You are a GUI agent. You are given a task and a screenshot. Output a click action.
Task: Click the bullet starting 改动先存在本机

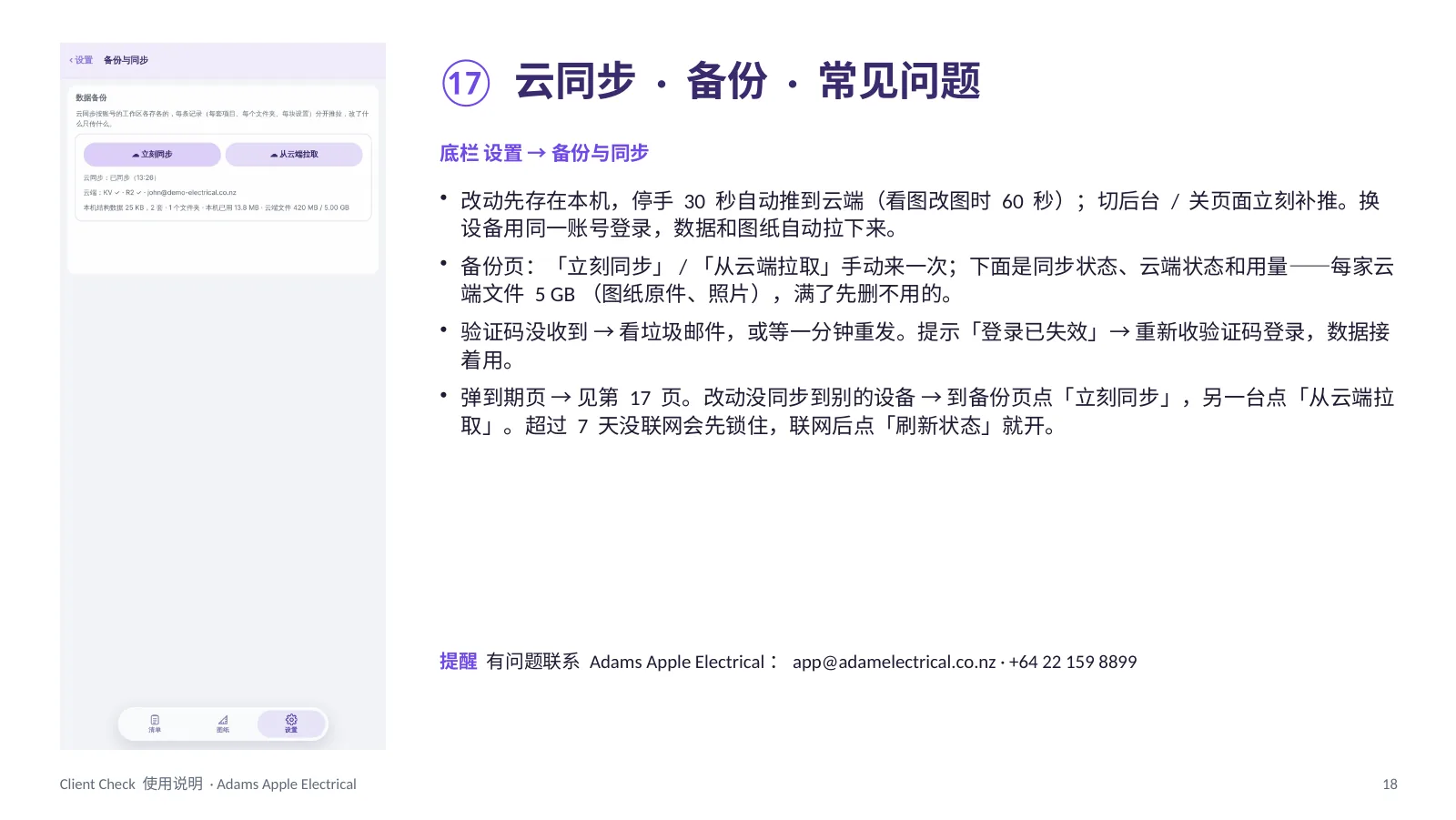(920, 214)
